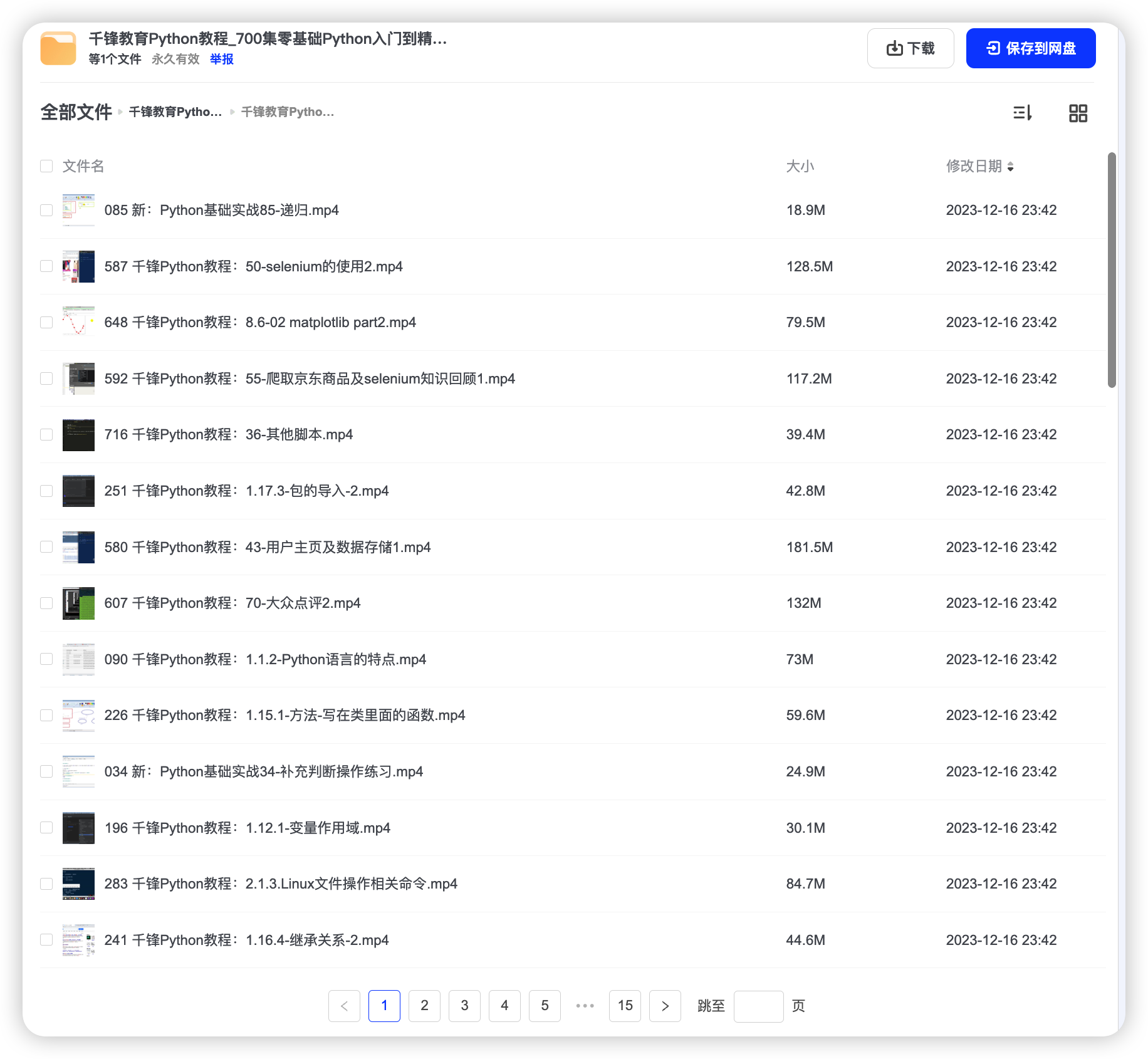Click the orange folder icon in header

tap(58, 48)
